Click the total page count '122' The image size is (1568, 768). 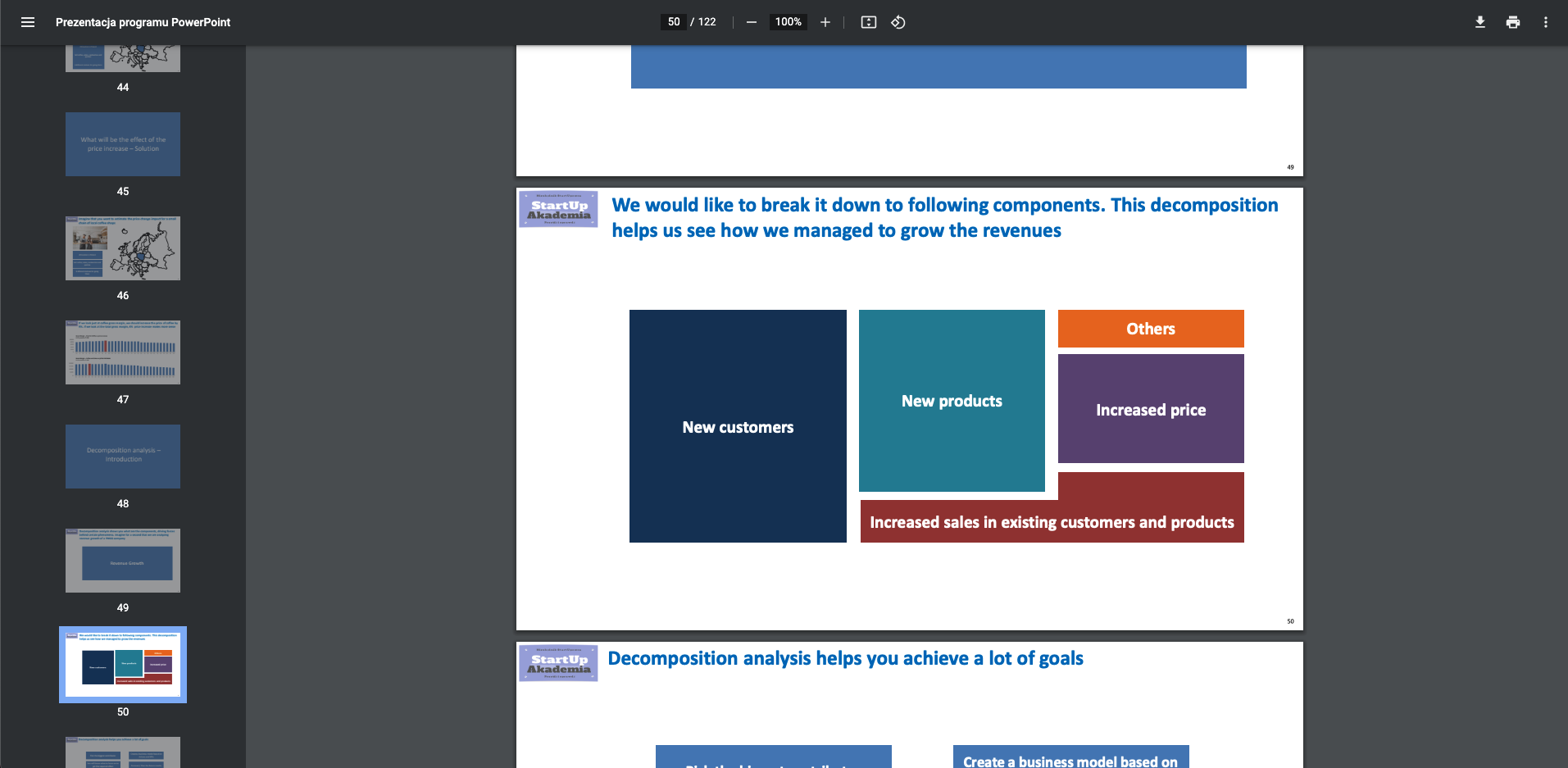point(707,22)
